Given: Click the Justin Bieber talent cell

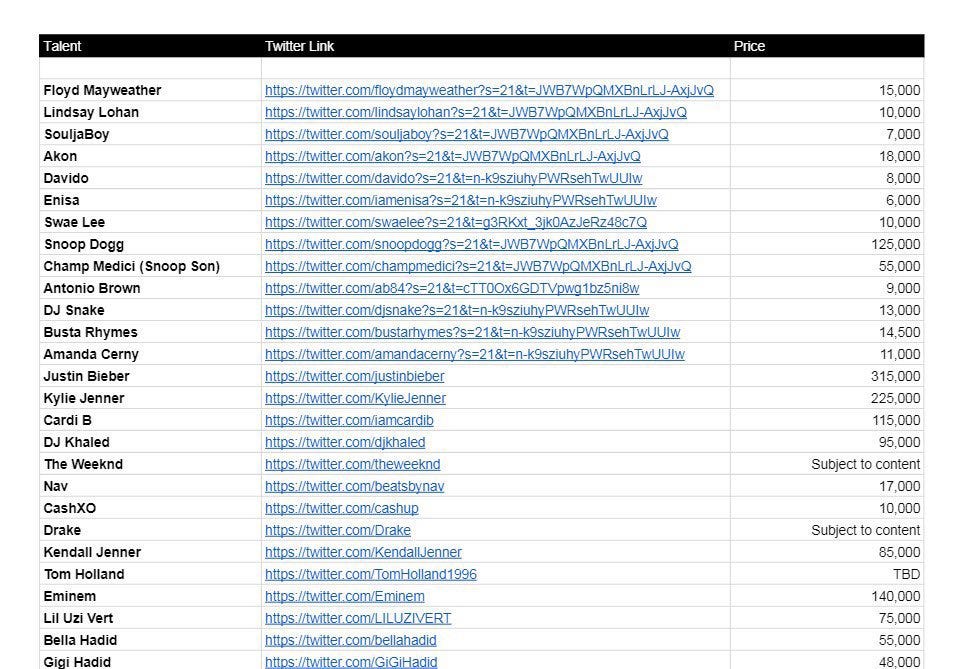Looking at the screenshot, I should pyautogui.click(x=150, y=377).
